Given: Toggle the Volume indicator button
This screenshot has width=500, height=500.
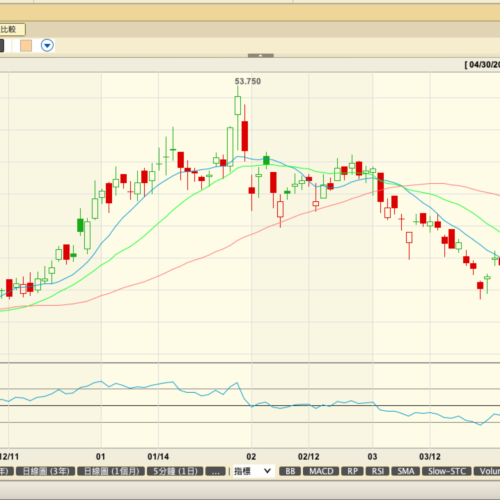Looking at the screenshot, I should click(487, 471).
